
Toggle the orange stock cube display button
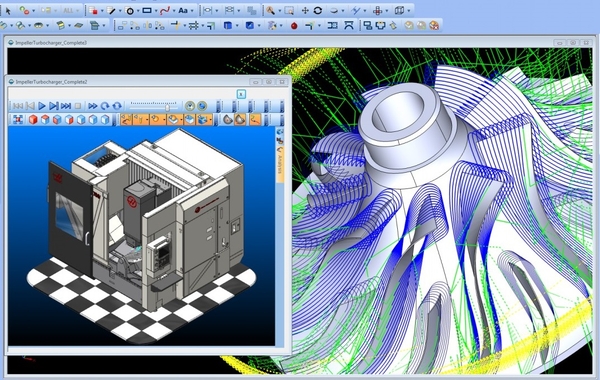189,120
